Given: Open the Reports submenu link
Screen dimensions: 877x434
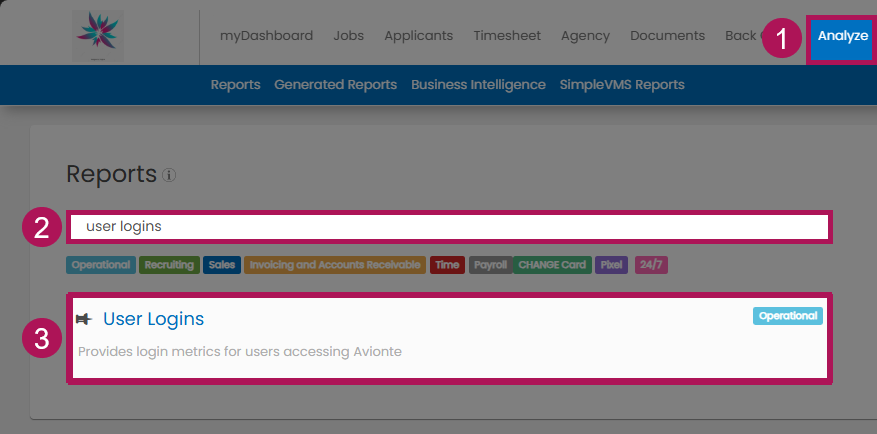Looking at the screenshot, I should (235, 84).
